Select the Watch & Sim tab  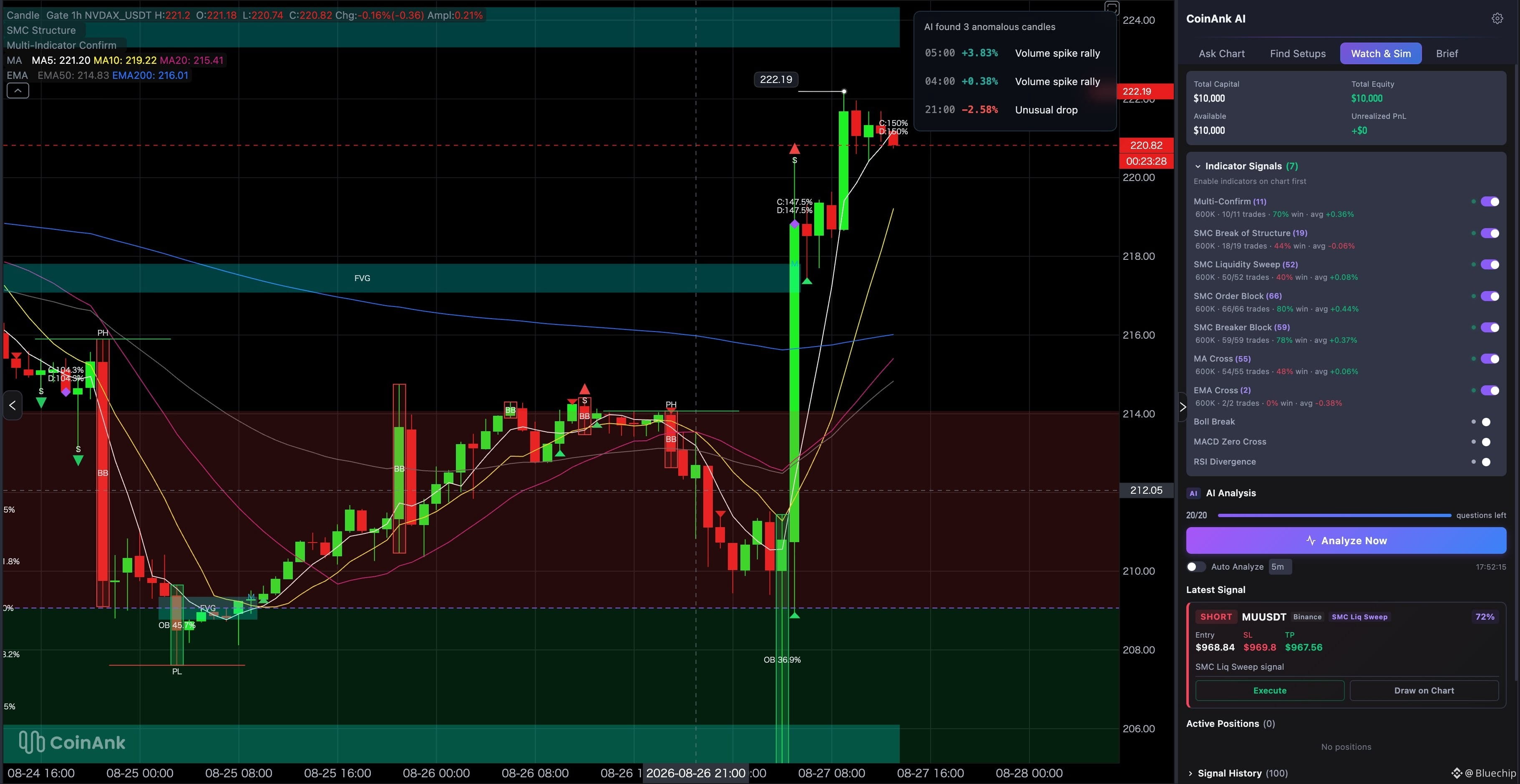click(1381, 54)
